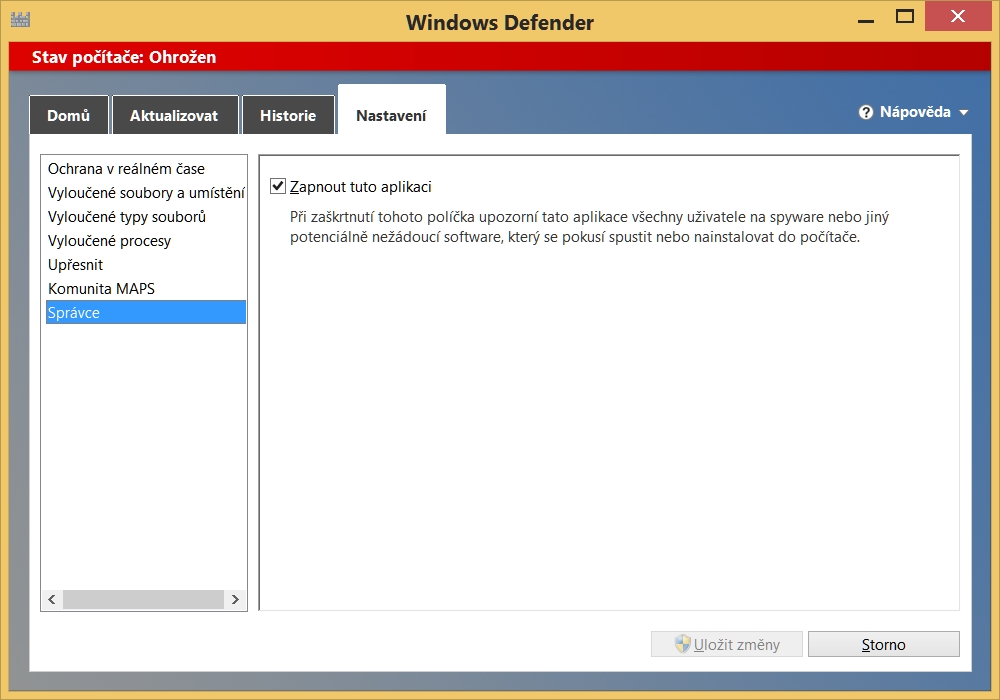Click the left arrow of the list scrollbar
This screenshot has height=700, width=1000.
(52, 599)
